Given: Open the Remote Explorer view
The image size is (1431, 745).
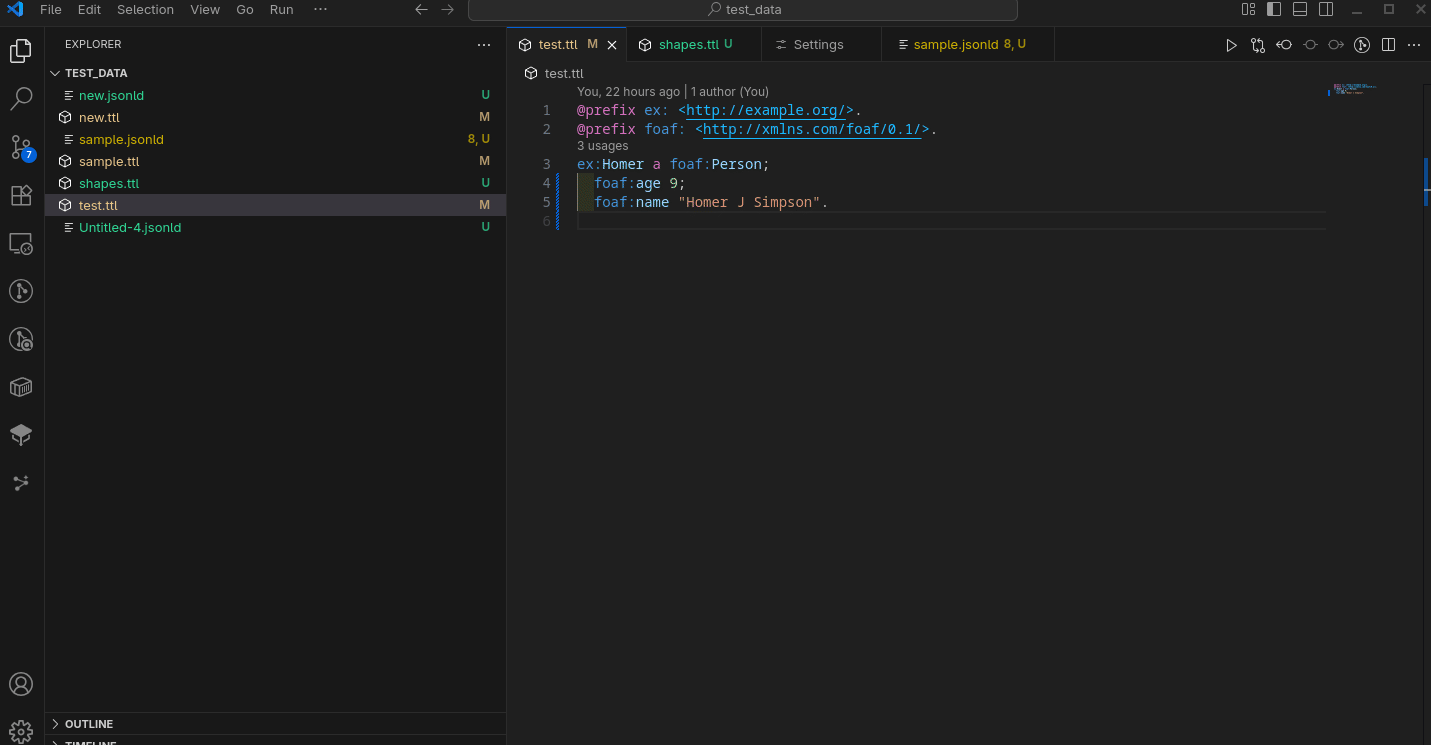Looking at the screenshot, I should (x=21, y=243).
